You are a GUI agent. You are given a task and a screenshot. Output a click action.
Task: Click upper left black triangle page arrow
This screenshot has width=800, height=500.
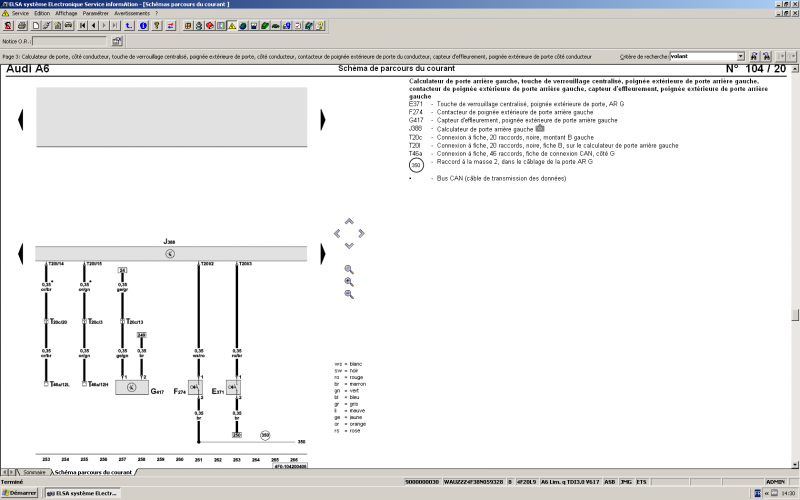coord(20,120)
